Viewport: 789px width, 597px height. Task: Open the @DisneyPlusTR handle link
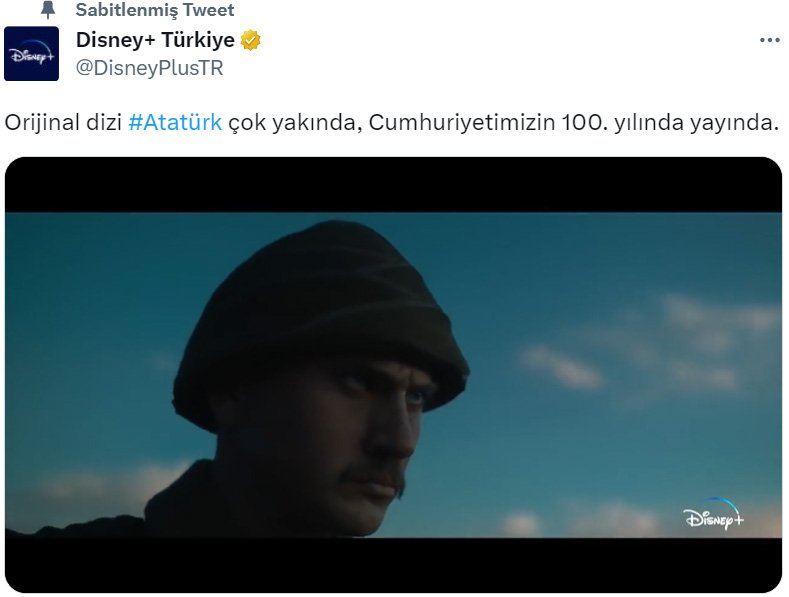coord(149,68)
